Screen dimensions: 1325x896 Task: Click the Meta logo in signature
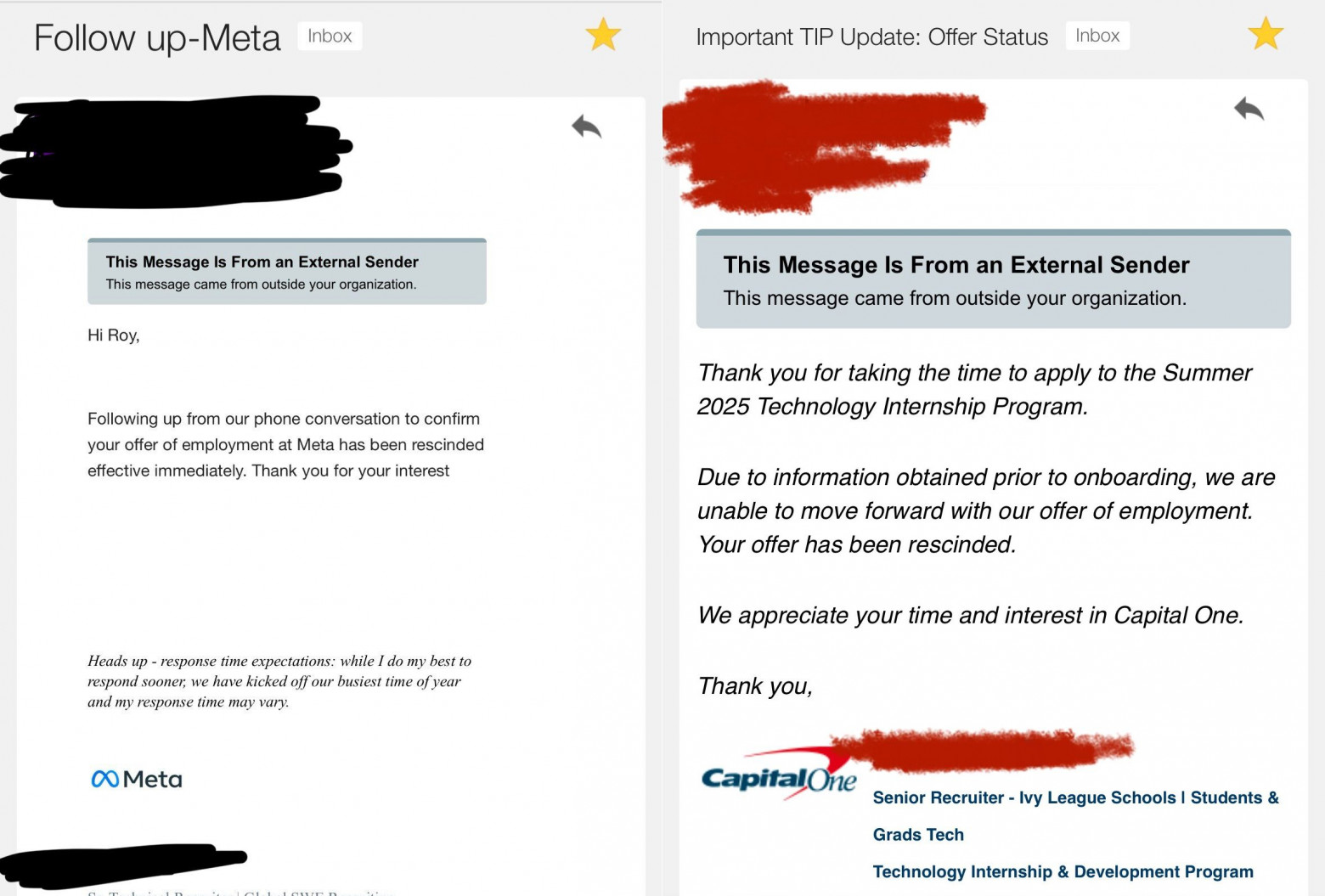point(137,779)
